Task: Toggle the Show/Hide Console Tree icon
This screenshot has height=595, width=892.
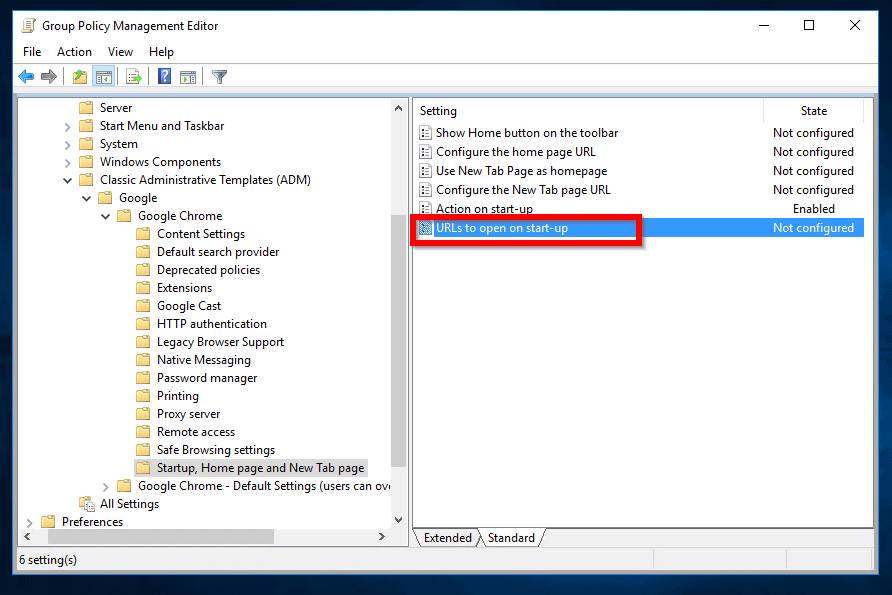Action: (x=103, y=77)
